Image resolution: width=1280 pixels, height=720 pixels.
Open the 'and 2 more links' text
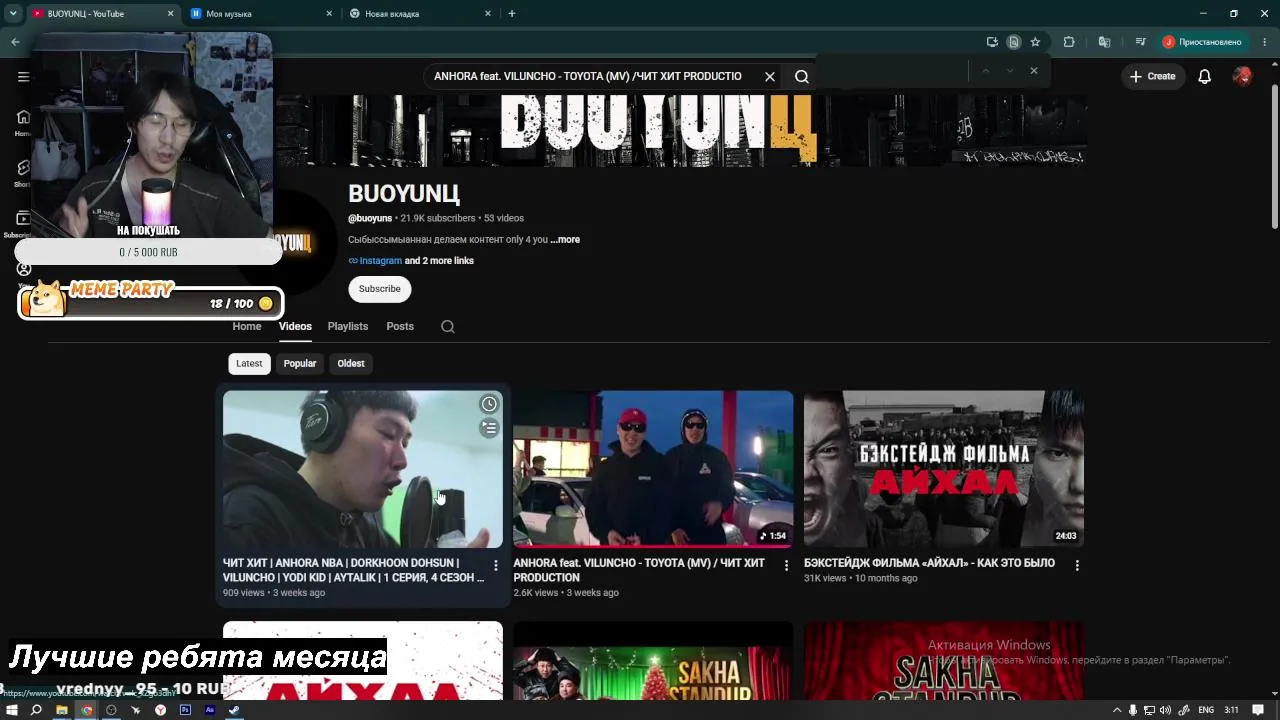(x=439, y=261)
